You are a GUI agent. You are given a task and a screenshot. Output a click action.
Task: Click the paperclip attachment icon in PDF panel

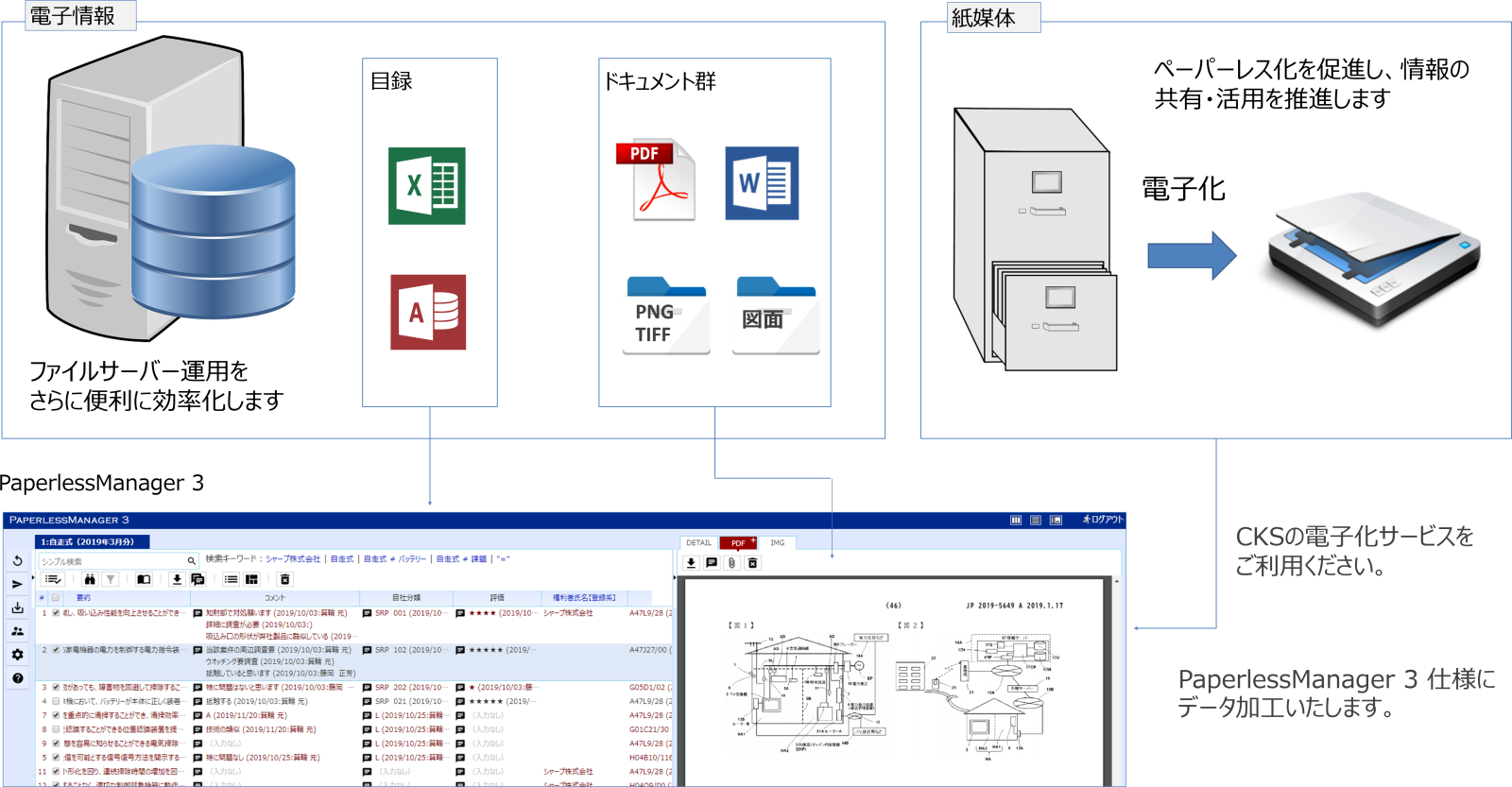coord(731,563)
